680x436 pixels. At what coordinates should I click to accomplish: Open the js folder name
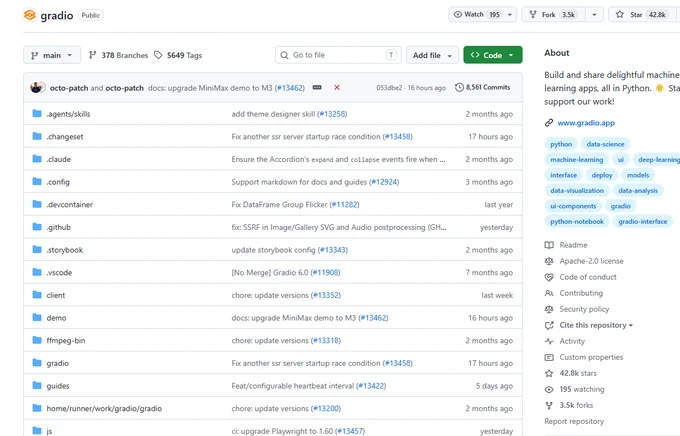pos(49,431)
